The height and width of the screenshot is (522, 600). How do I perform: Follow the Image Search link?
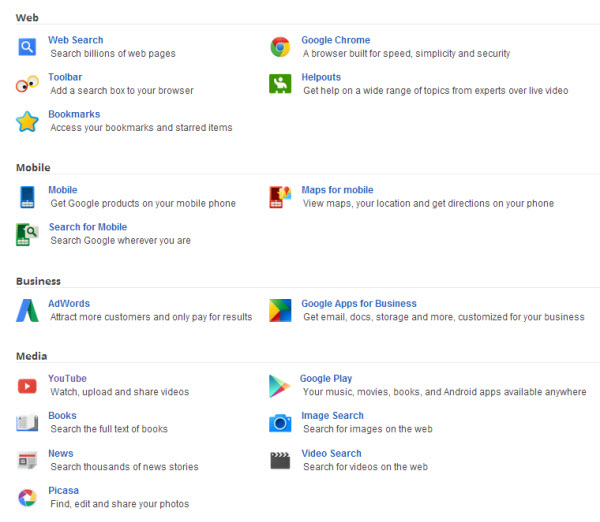[333, 416]
